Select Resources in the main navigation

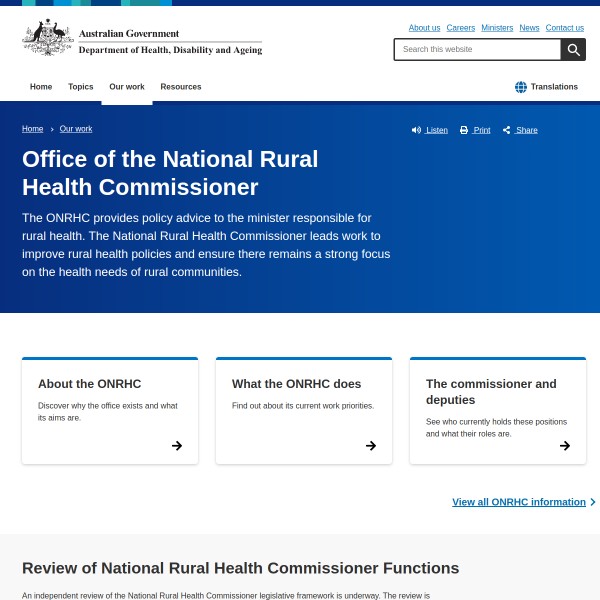(x=181, y=87)
